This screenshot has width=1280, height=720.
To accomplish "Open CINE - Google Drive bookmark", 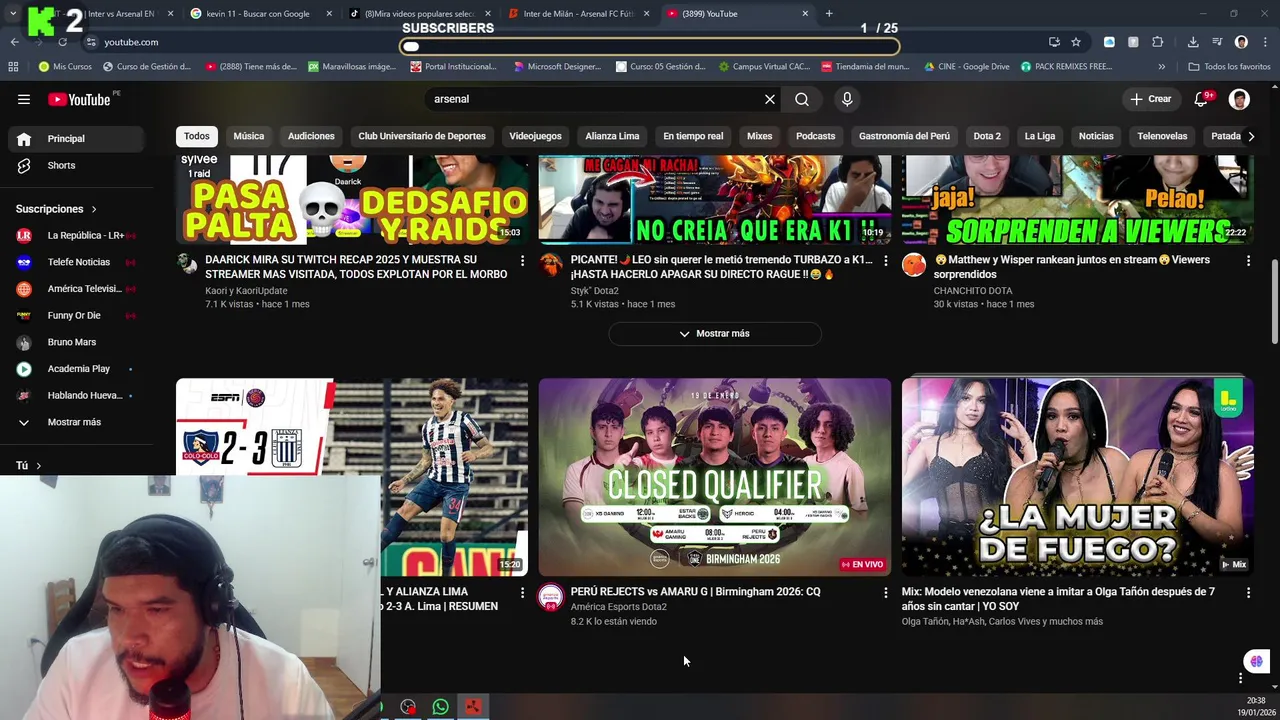I will (x=966, y=67).
